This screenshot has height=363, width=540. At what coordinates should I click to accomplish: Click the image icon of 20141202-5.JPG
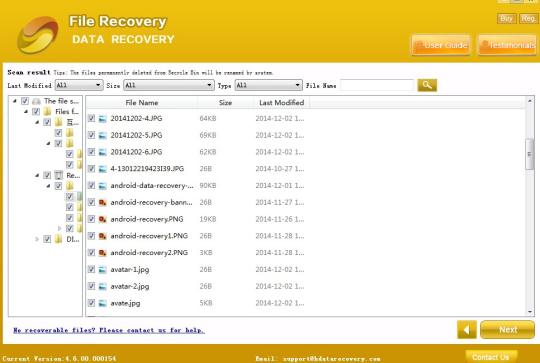103,135
